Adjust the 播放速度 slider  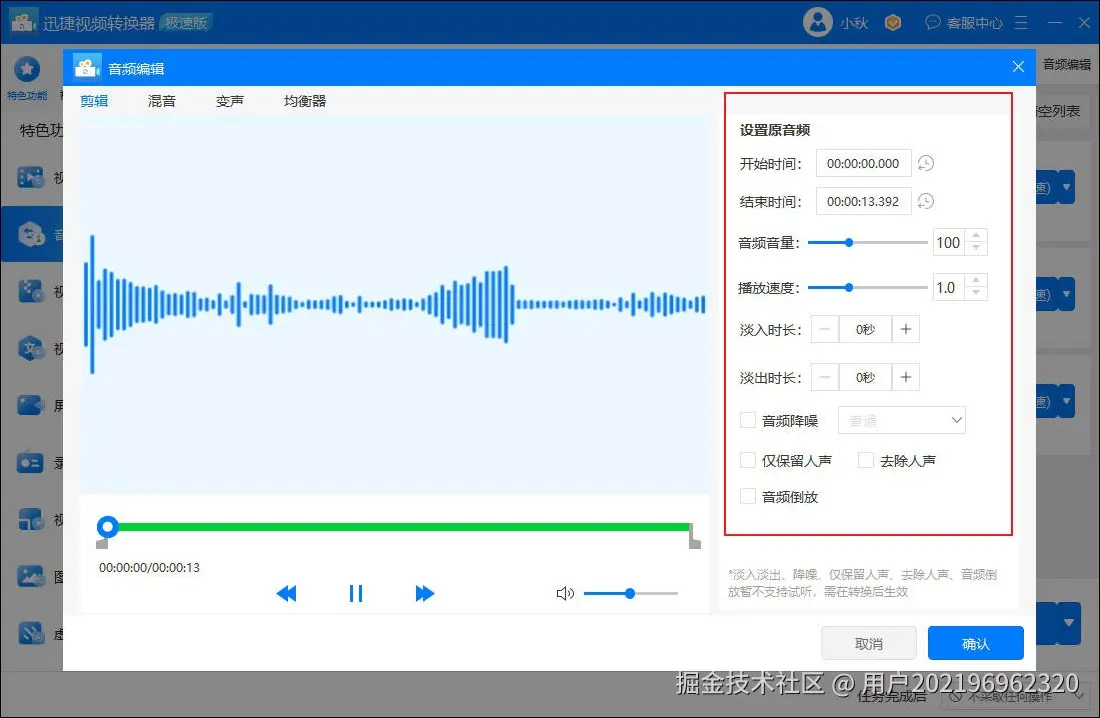click(x=868, y=288)
